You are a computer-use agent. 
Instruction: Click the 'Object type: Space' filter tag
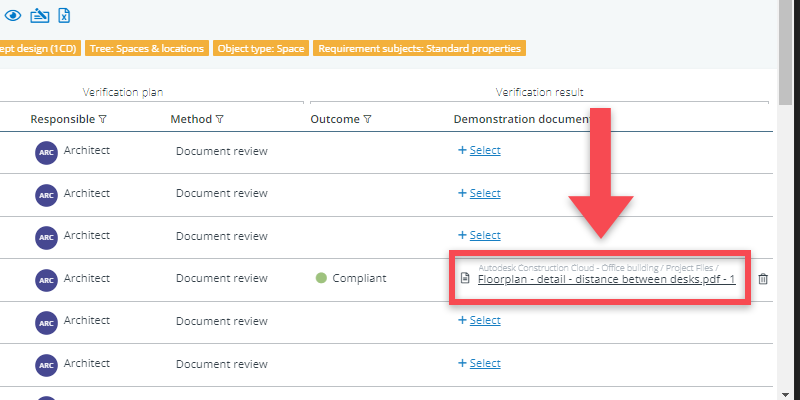point(261,48)
